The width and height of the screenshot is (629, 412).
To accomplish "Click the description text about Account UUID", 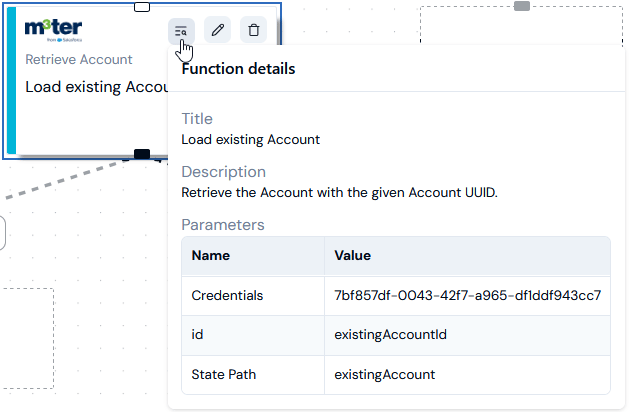I will click(339, 193).
